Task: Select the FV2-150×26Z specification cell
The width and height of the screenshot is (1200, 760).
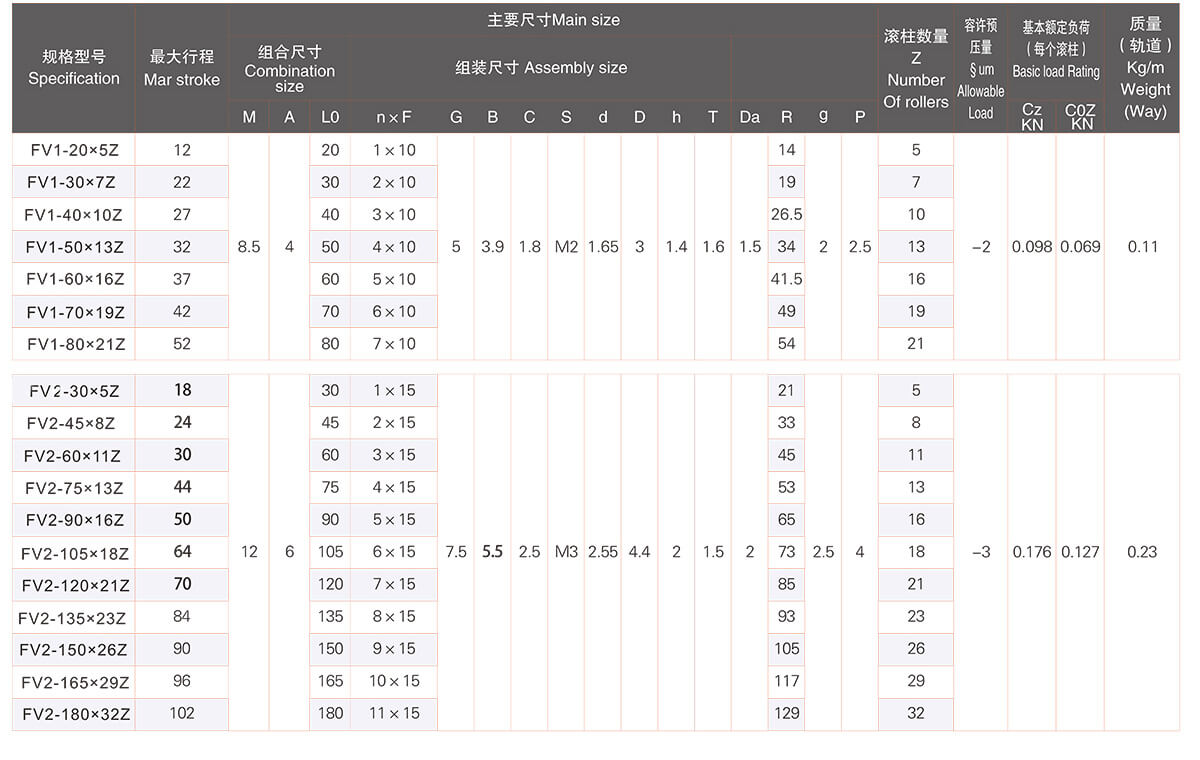Action: (74, 649)
